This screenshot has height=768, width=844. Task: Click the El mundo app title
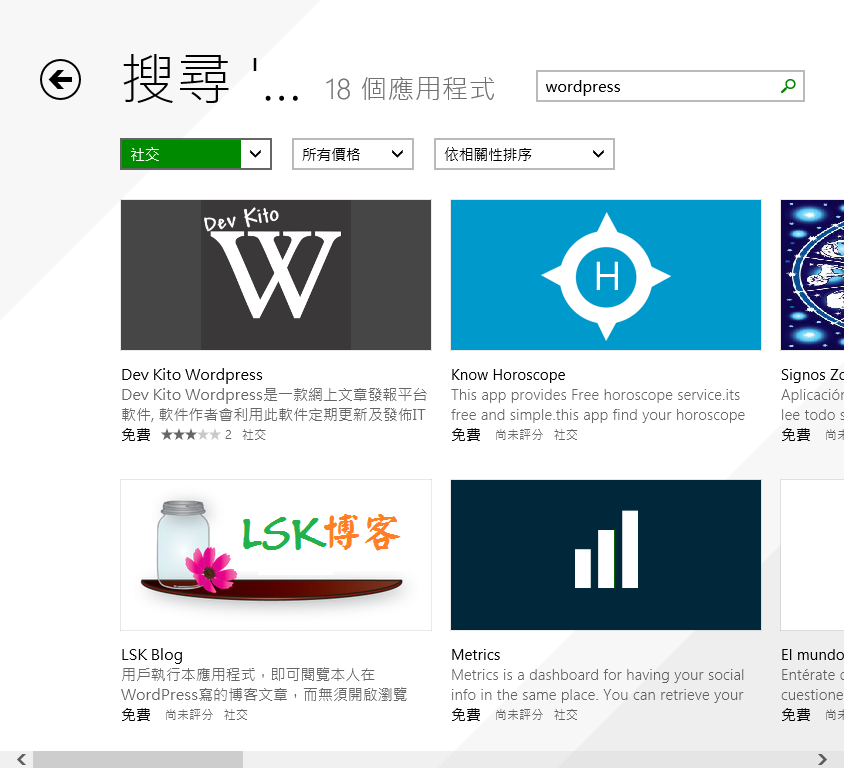(x=812, y=655)
